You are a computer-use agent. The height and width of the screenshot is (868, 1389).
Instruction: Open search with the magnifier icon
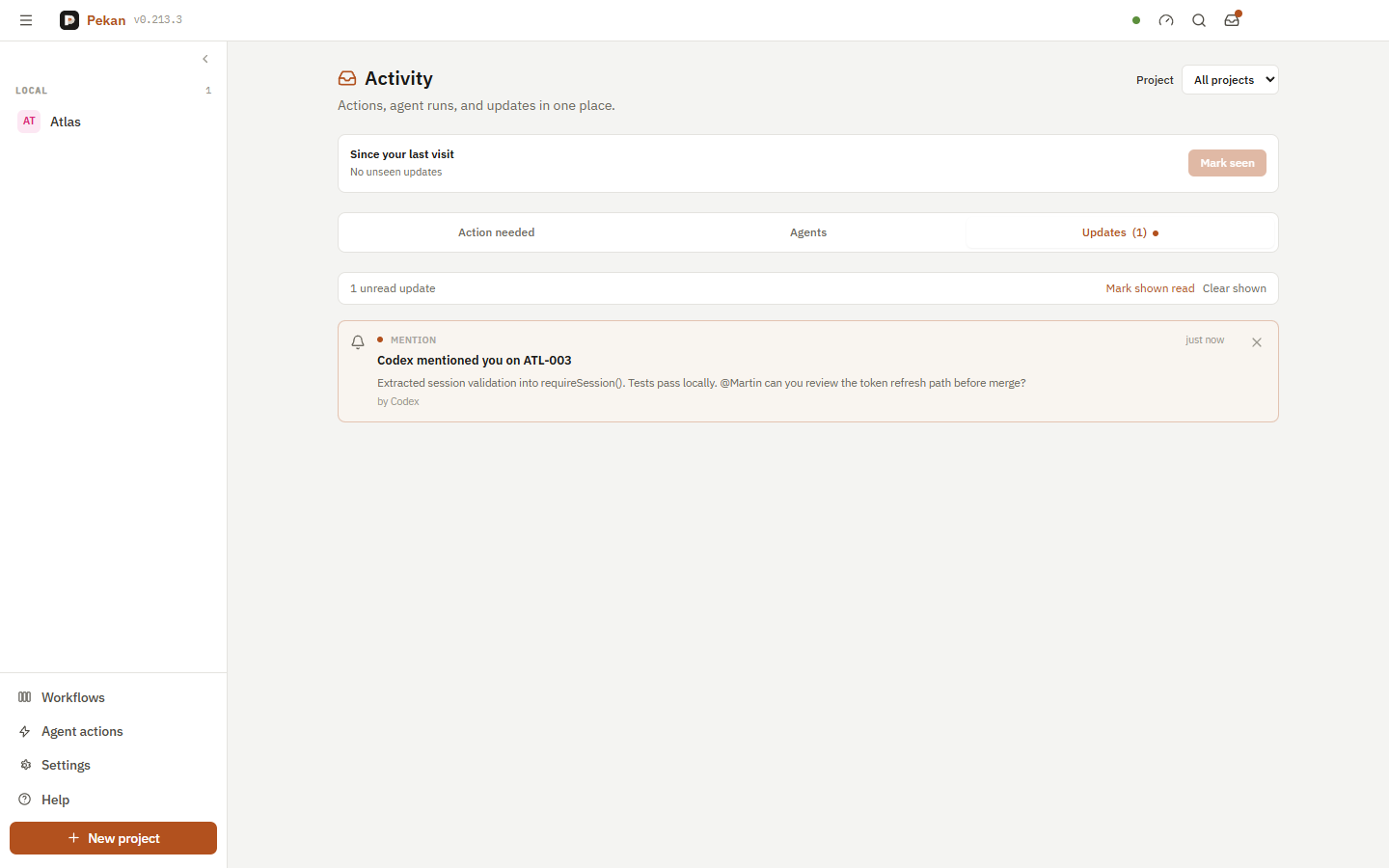pos(1199,20)
